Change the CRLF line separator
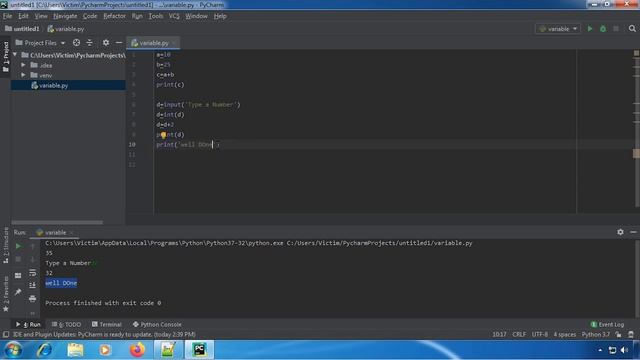This screenshot has width=640, height=360. (519, 334)
